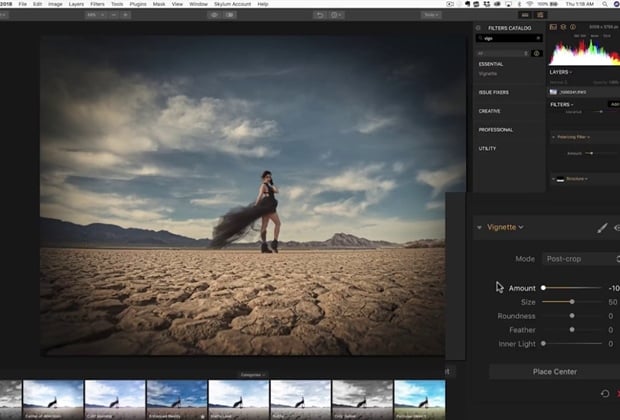Collapse the Vignette filter triangle
620x420 pixels.
(479, 227)
